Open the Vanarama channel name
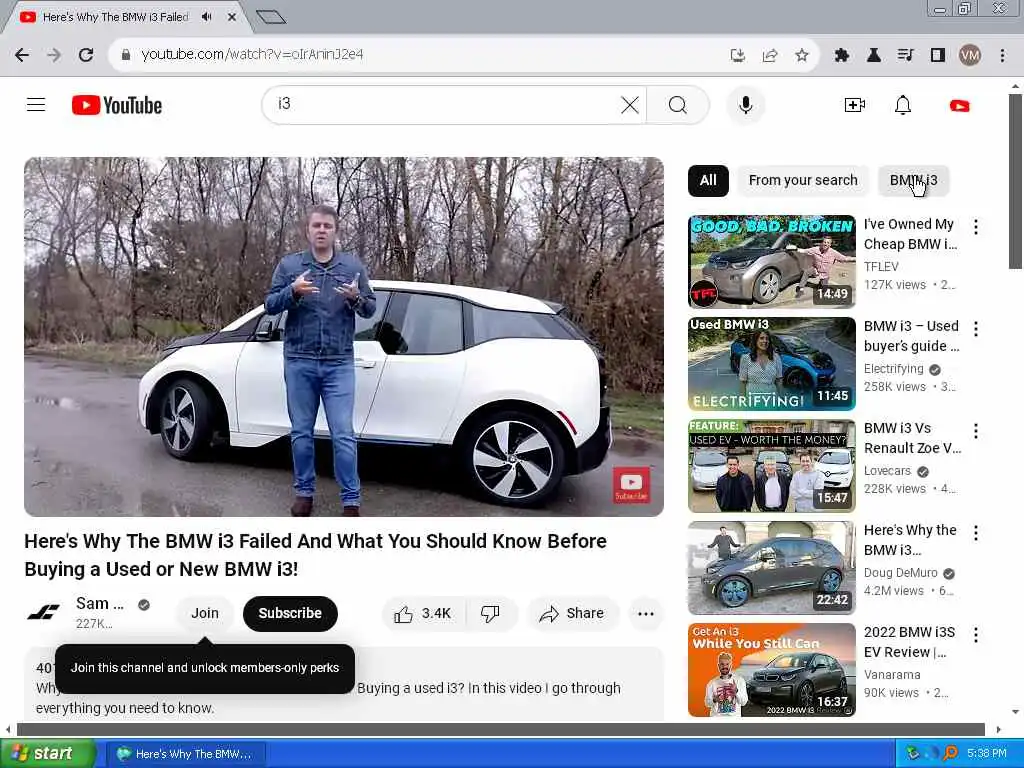The image size is (1024, 768). (891, 675)
